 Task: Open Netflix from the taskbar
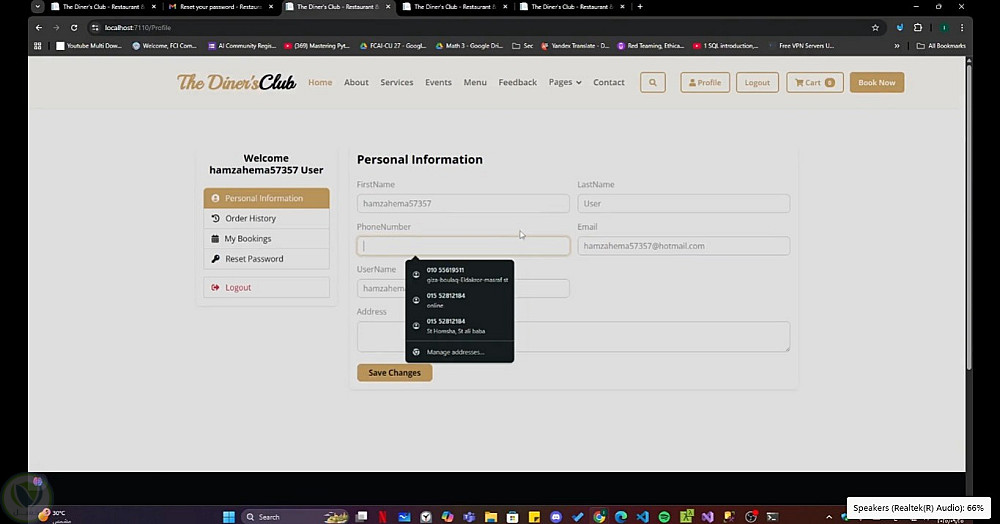383,516
